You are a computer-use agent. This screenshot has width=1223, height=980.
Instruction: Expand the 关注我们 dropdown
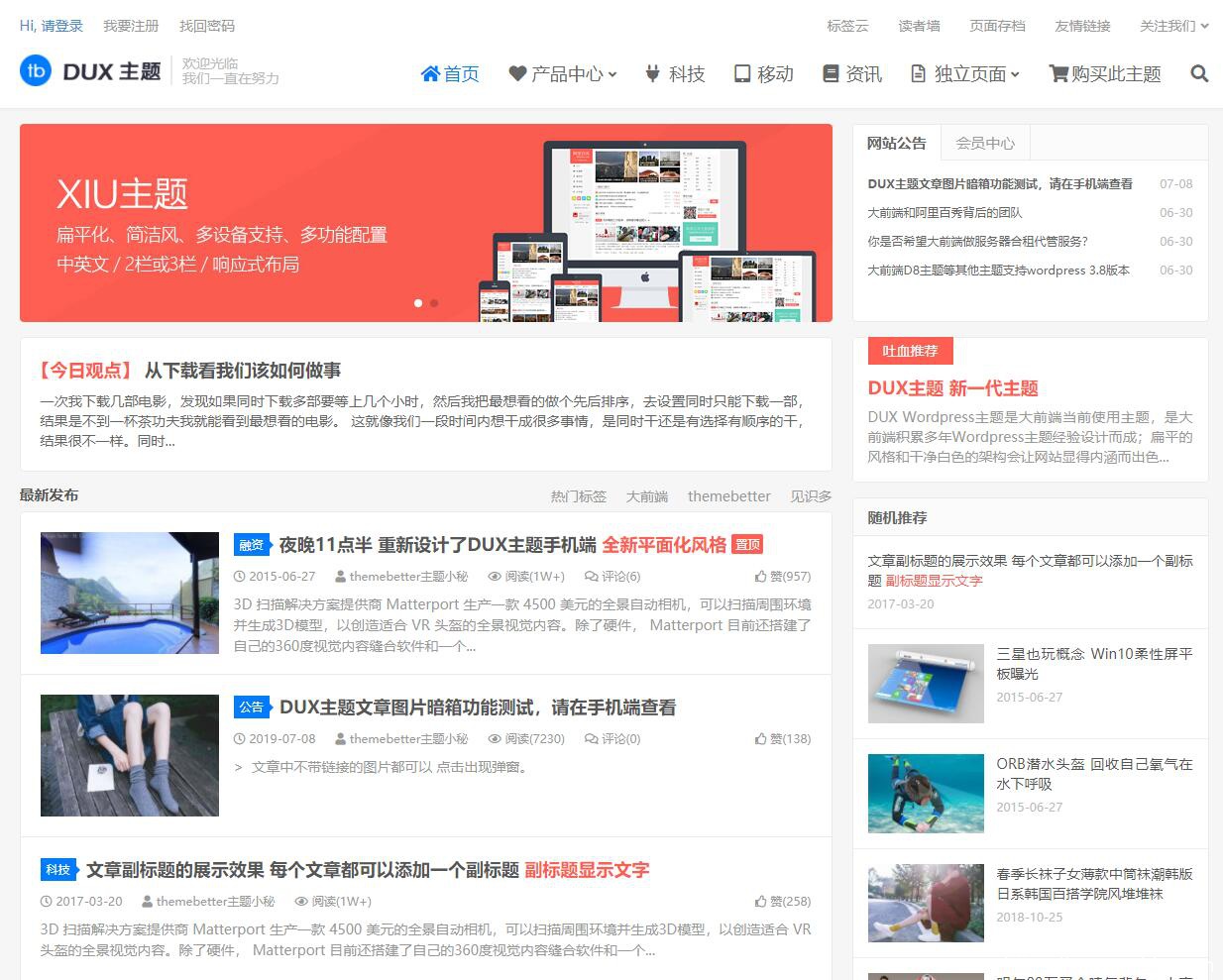(1174, 26)
